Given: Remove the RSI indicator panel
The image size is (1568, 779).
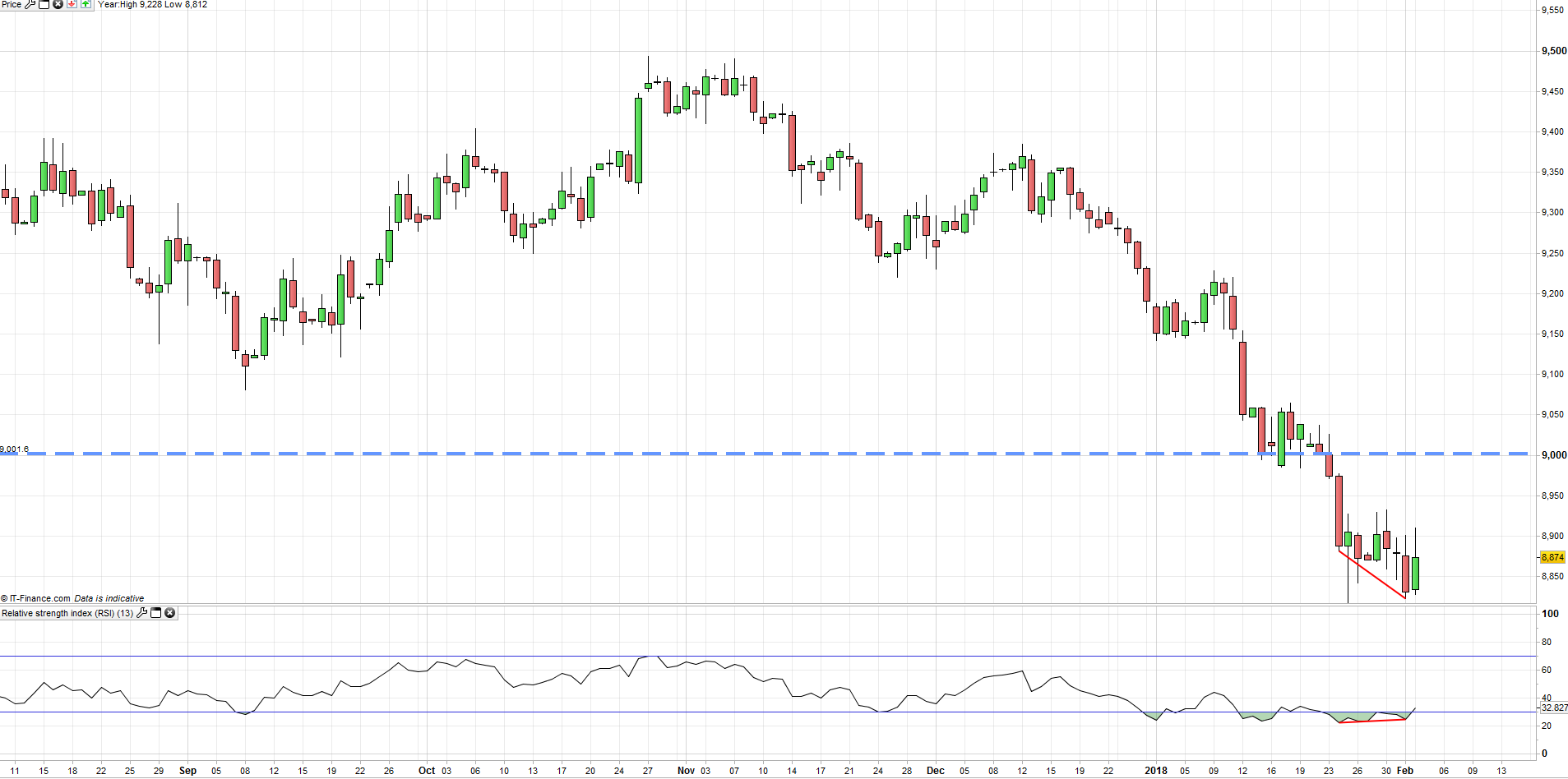Looking at the screenshot, I should tap(169, 613).
